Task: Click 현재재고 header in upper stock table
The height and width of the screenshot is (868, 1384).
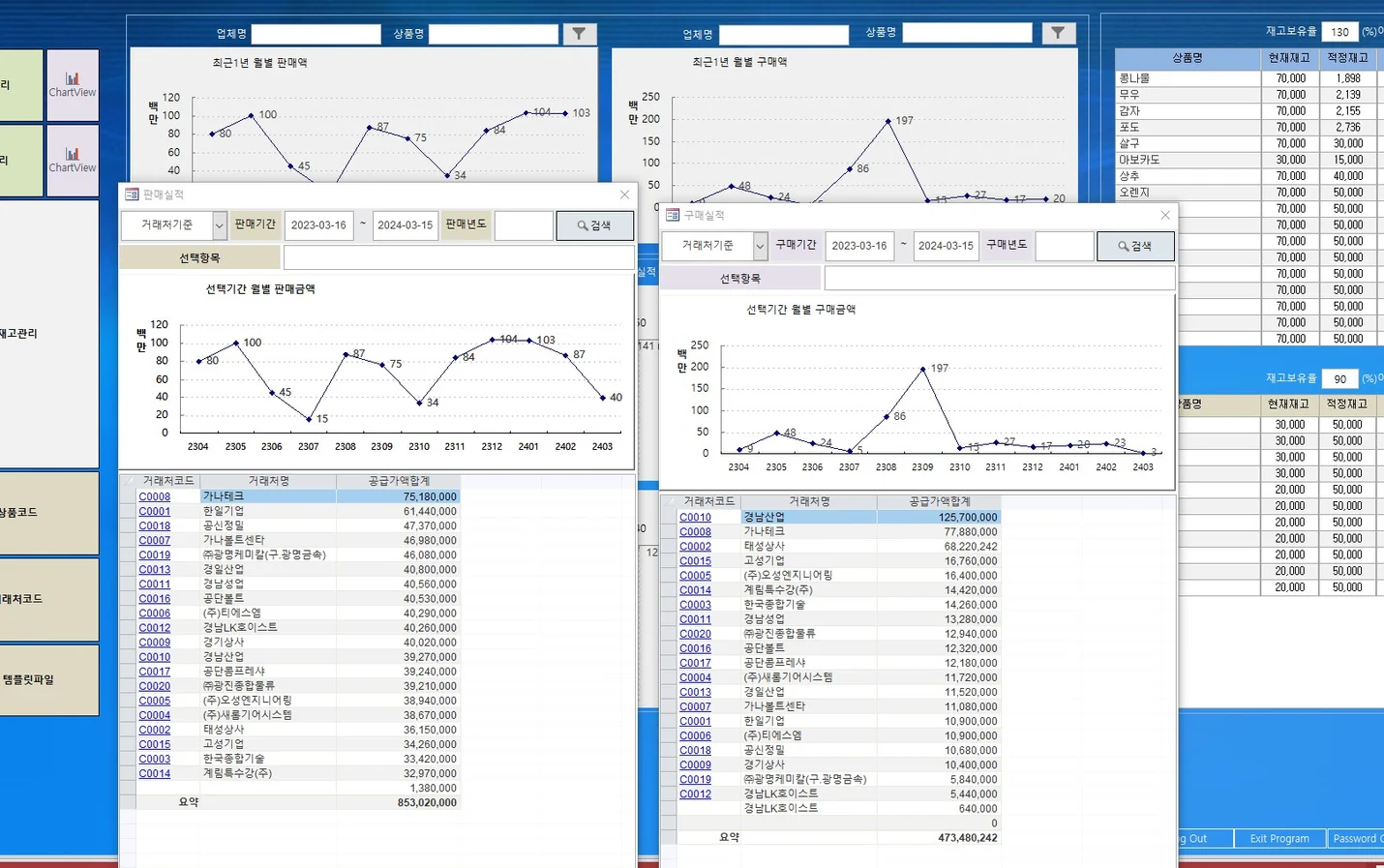Action: [1289, 58]
